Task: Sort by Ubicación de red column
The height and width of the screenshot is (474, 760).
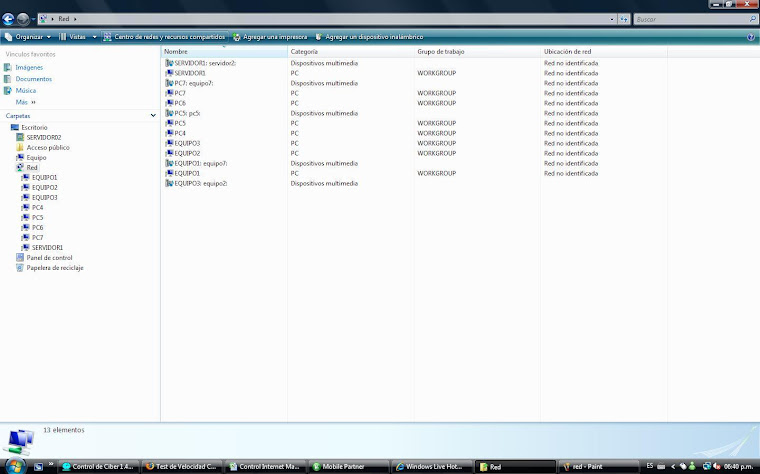Action: click(603, 51)
